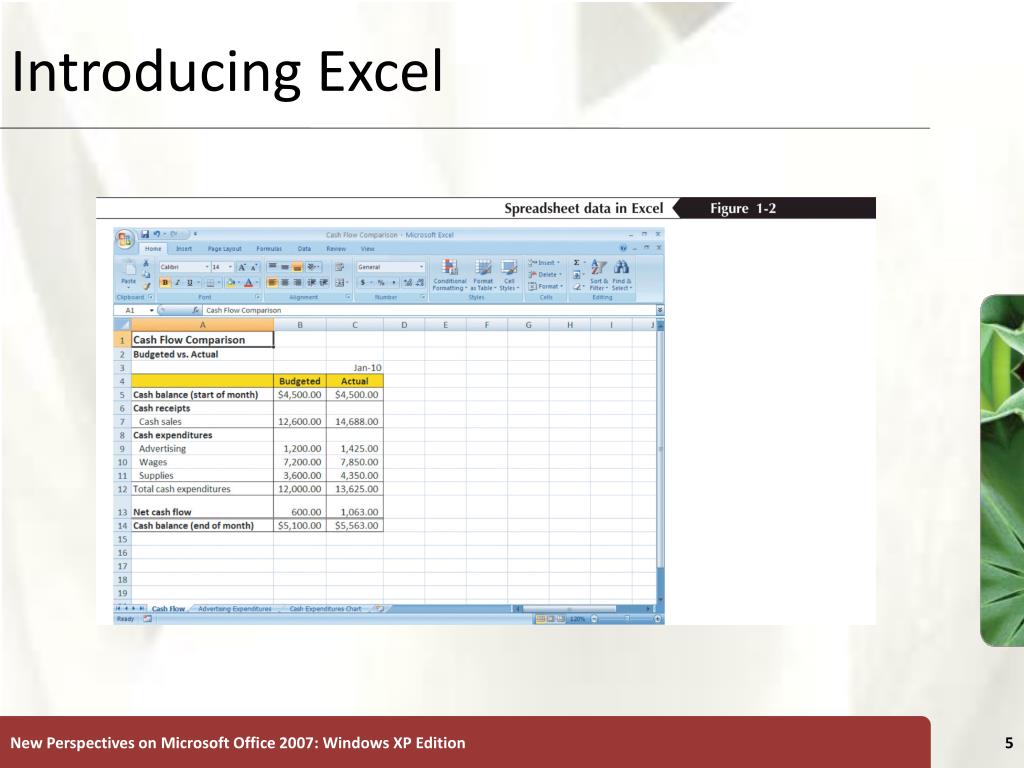Image resolution: width=1024 pixels, height=768 pixels.
Task: Click the Wrap Text icon
Action: pos(340,267)
